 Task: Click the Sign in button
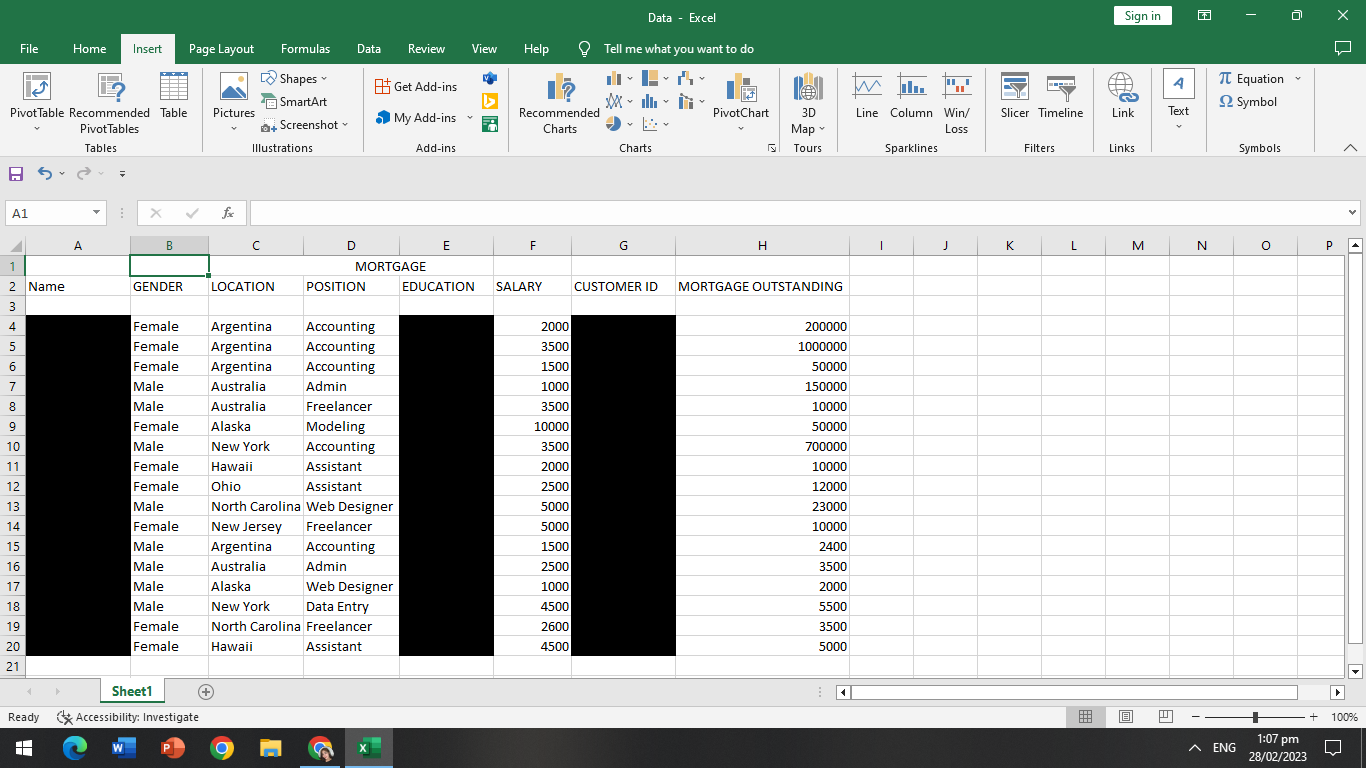pos(1142,16)
